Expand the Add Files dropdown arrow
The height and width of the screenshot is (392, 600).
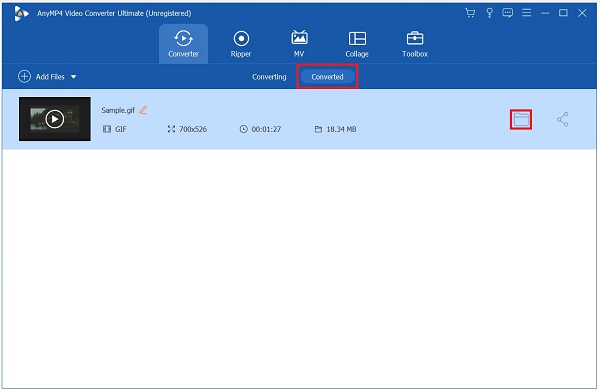coord(73,77)
